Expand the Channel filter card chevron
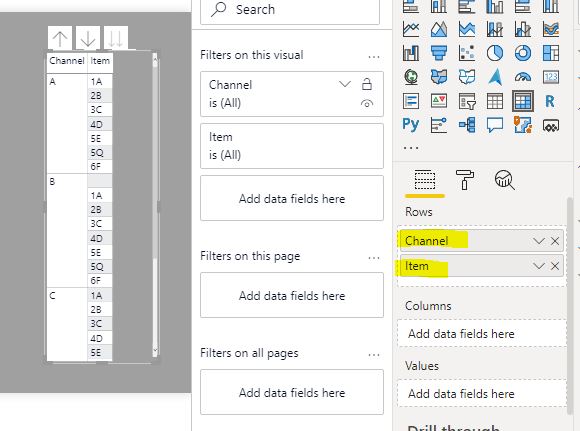 (x=345, y=84)
